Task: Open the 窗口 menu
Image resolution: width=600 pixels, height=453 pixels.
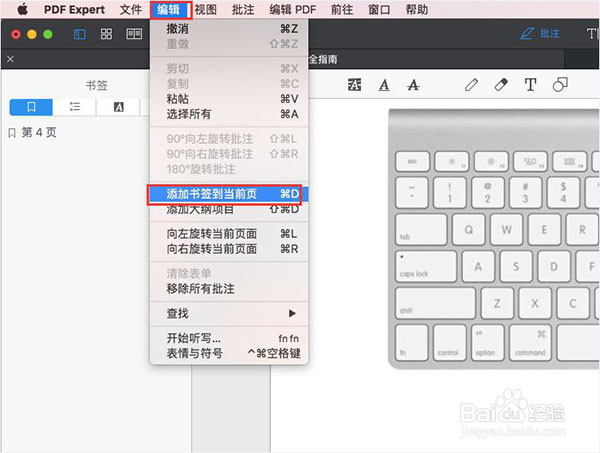Action: click(x=379, y=10)
